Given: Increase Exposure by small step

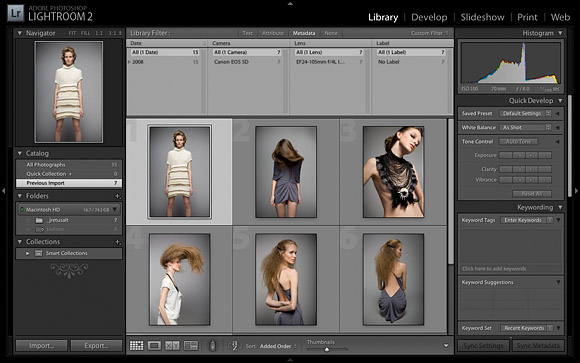Looking at the screenshot, I should coord(532,155).
